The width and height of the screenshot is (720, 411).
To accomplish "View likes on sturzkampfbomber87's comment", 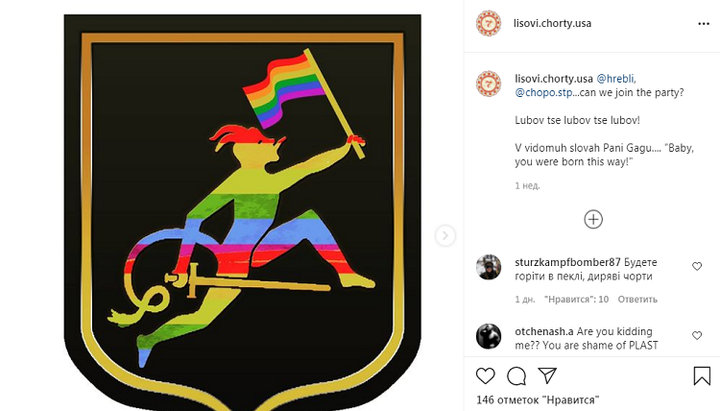I will click(577, 299).
